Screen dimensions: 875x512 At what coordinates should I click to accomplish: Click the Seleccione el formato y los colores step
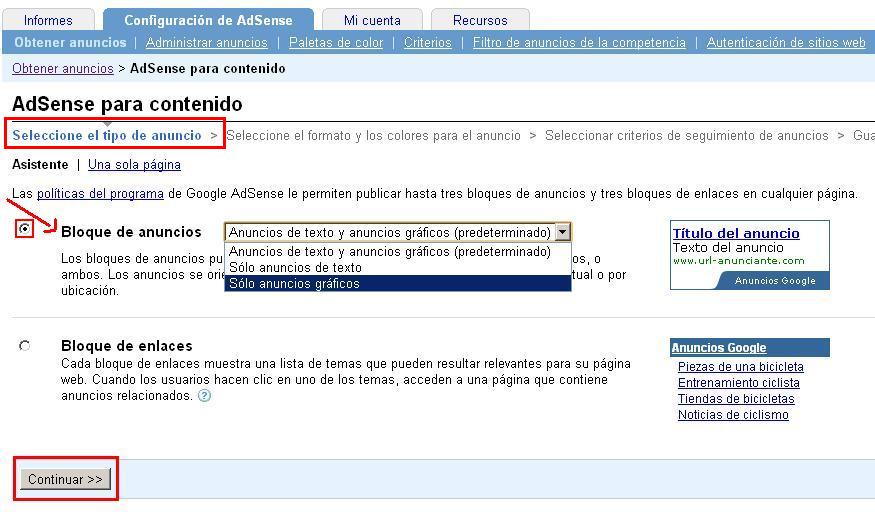coord(373,136)
